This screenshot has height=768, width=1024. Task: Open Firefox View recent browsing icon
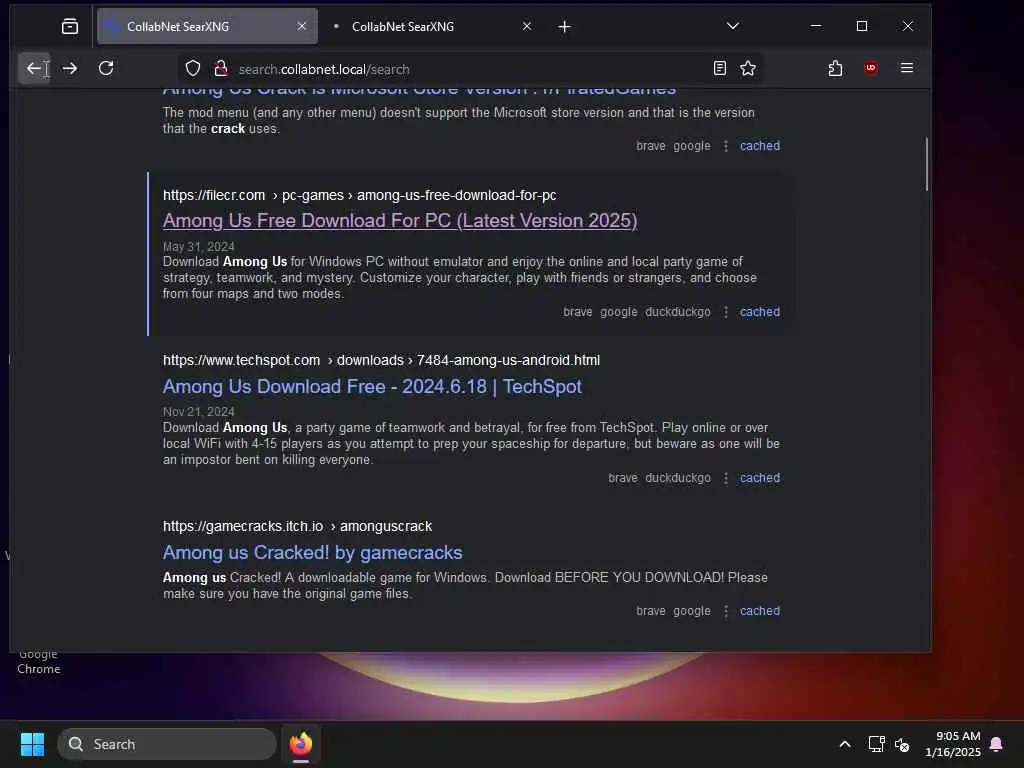coord(70,26)
